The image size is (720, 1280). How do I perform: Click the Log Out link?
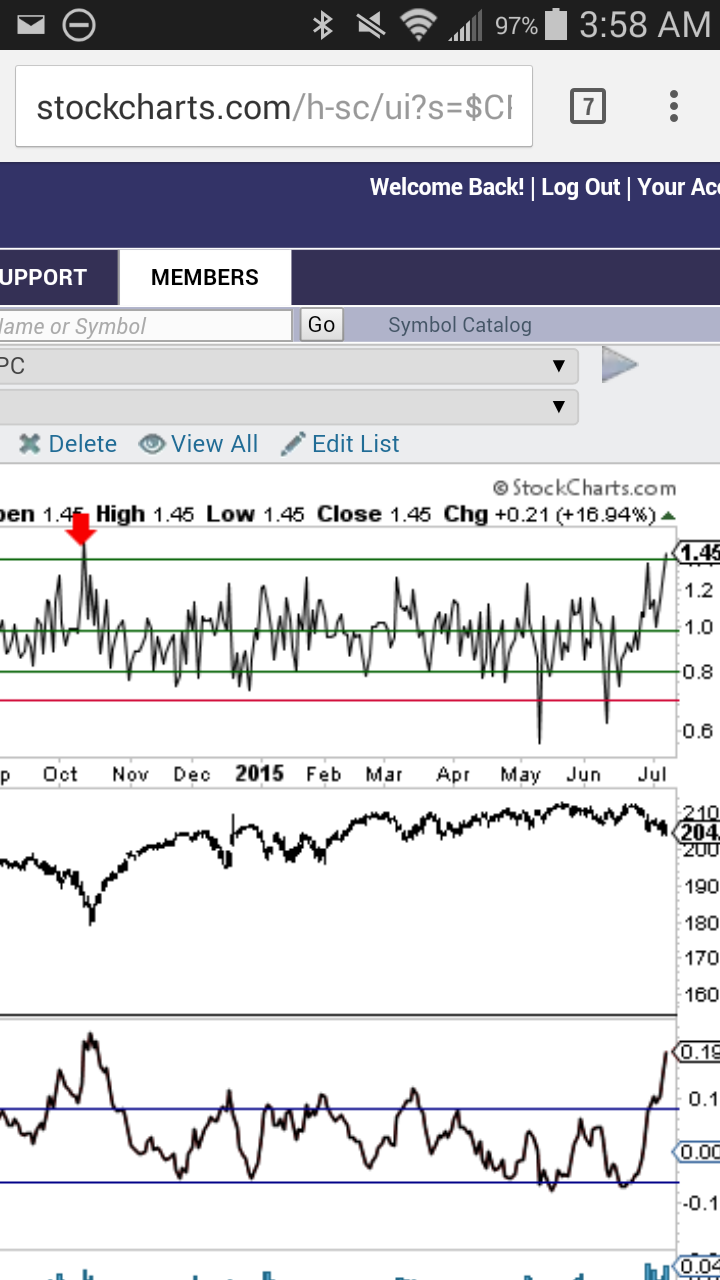click(581, 187)
